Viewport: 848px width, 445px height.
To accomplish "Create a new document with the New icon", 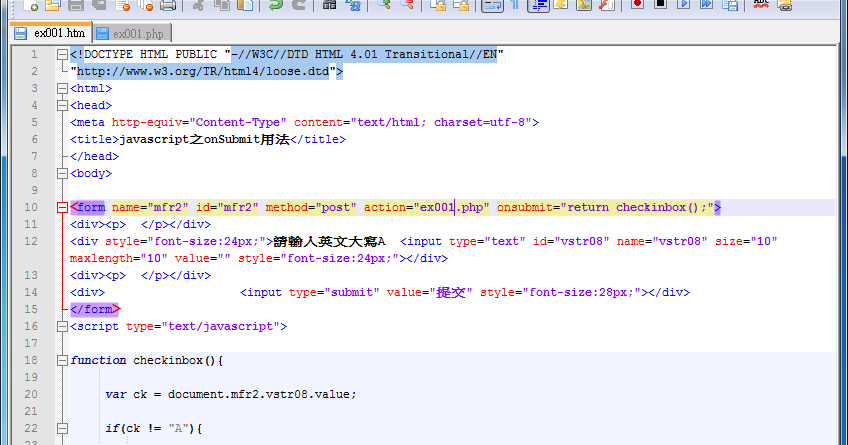I will (x=30, y=5).
